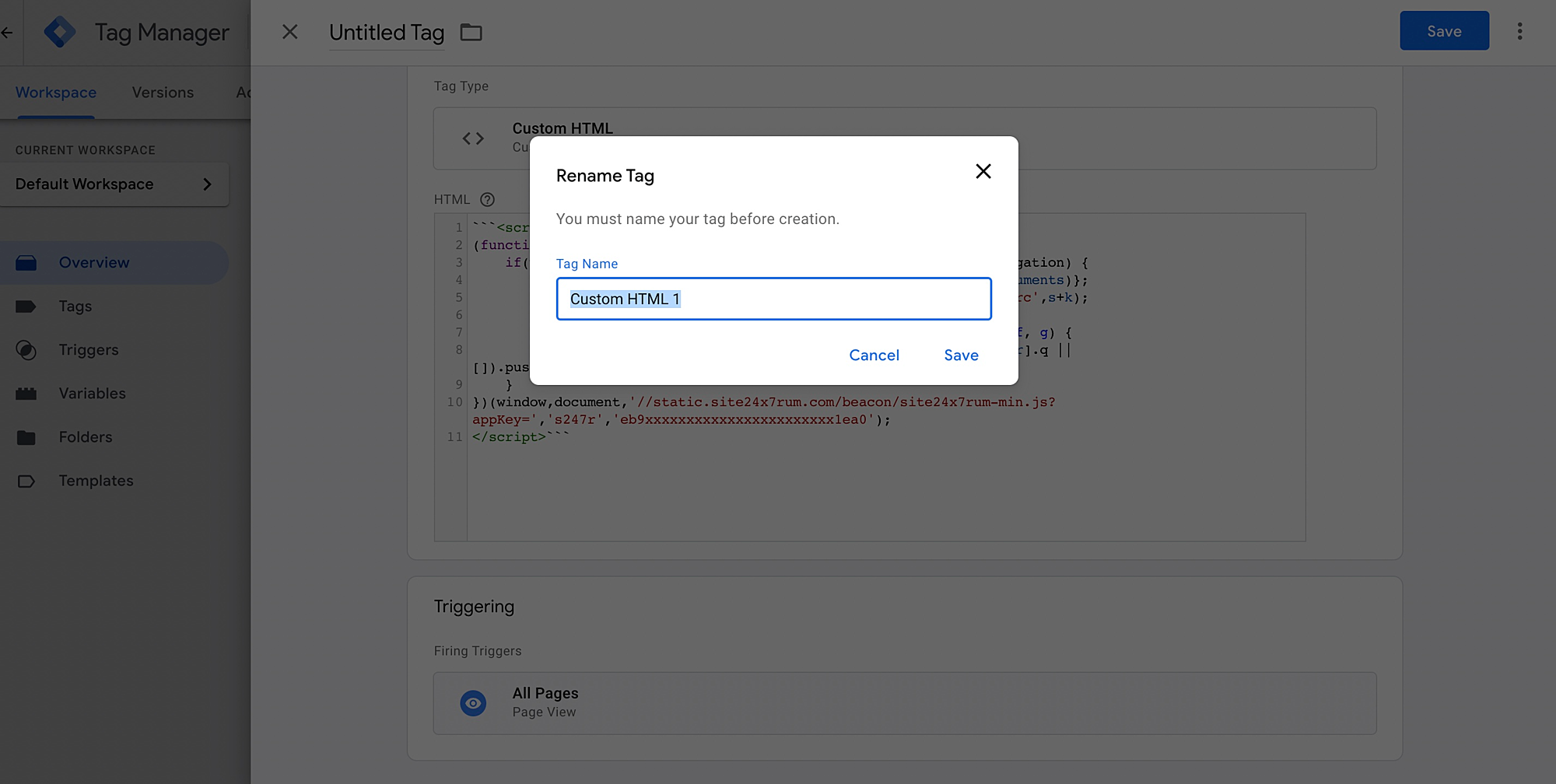This screenshot has height=784, width=1556.
Task: Click the All Pages trigger eye icon
Action: click(473, 703)
